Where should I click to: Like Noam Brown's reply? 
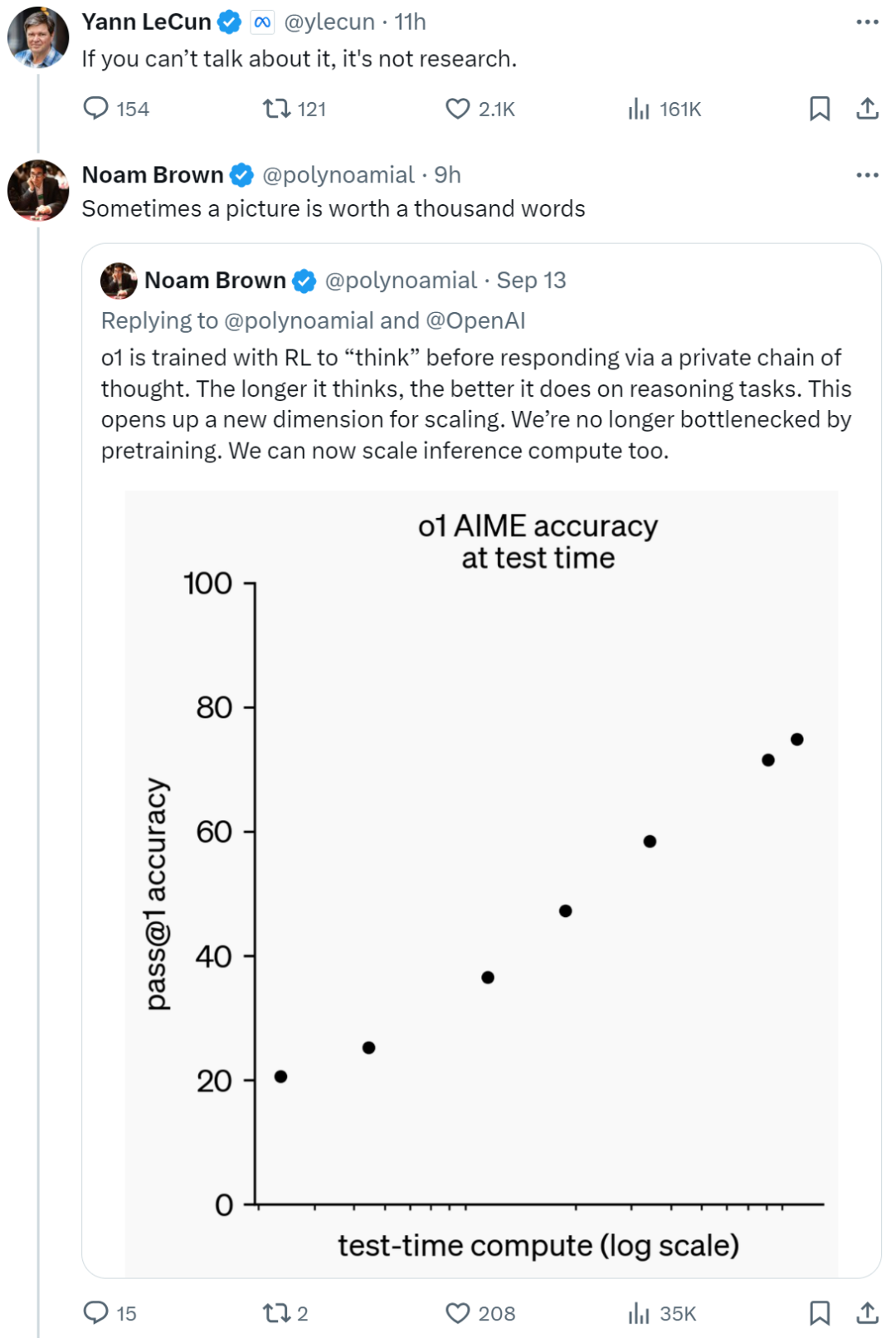(x=459, y=1313)
